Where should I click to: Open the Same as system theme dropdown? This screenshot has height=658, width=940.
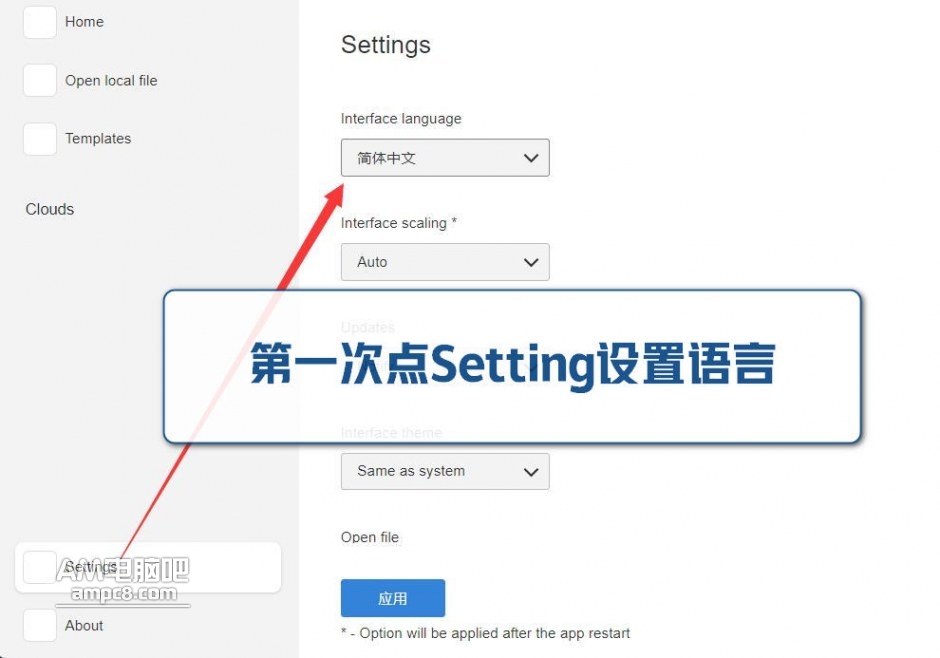click(445, 471)
